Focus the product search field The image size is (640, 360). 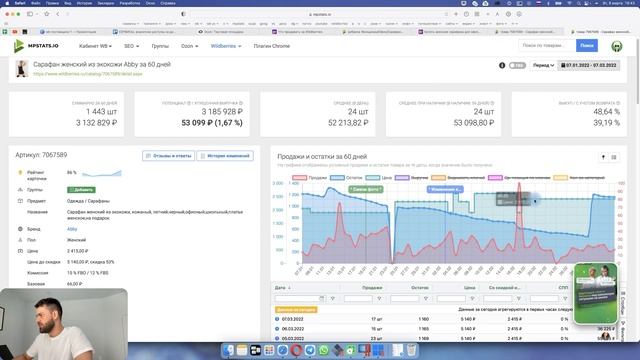click(x=547, y=46)
